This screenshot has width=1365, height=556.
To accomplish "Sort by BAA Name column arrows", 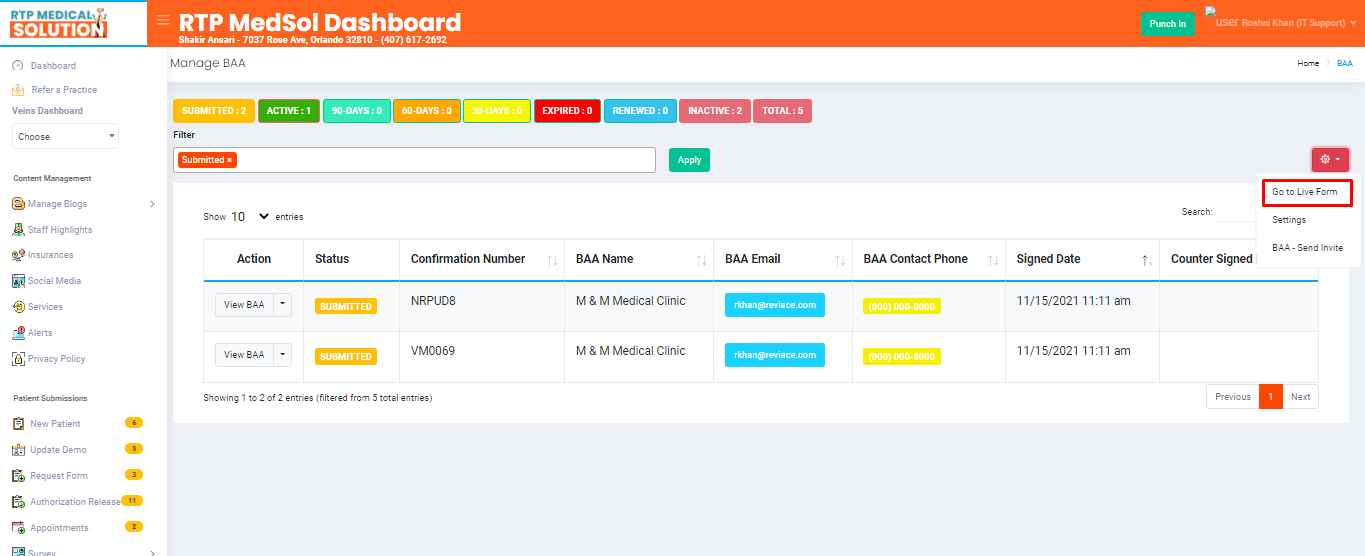I will (x=701, y=260).
